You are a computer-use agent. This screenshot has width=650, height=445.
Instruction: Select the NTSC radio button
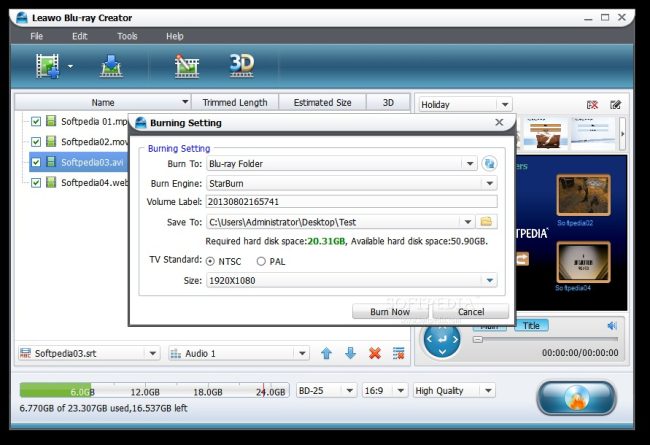click(x=210, y=261)
